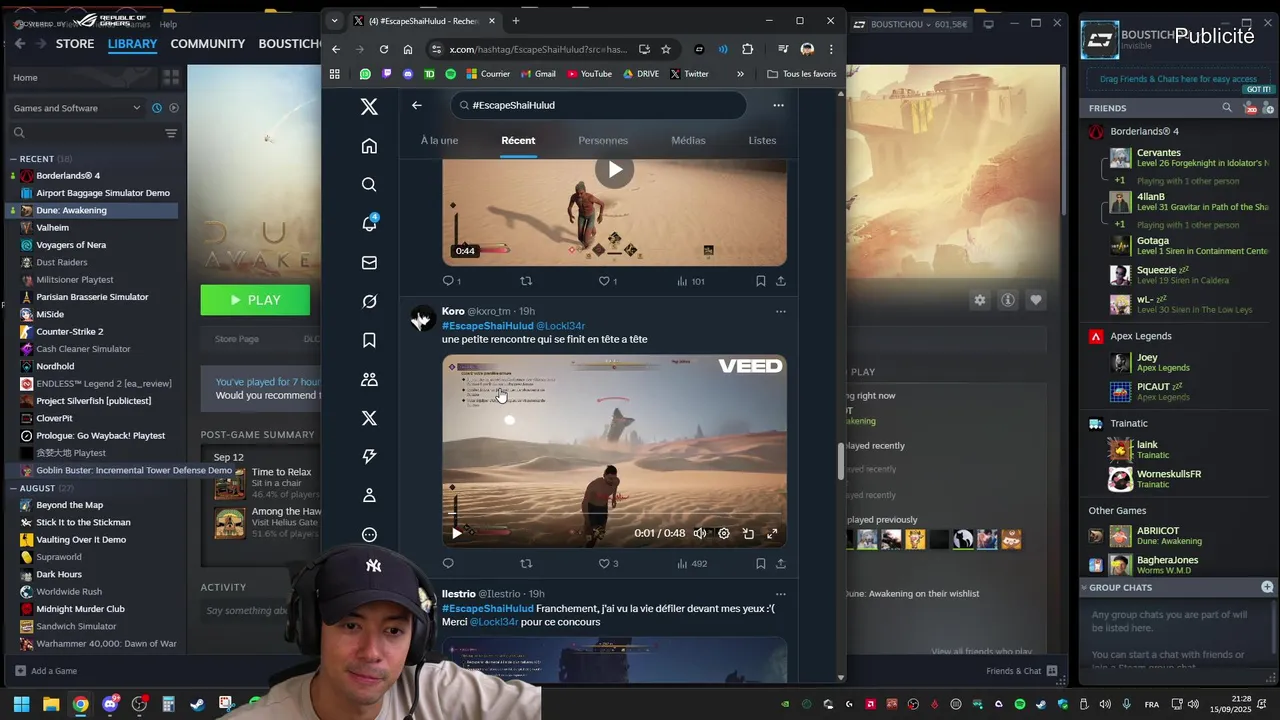Reload the page in Chrome
1280x720 pixels.
(x=384, y=49)
